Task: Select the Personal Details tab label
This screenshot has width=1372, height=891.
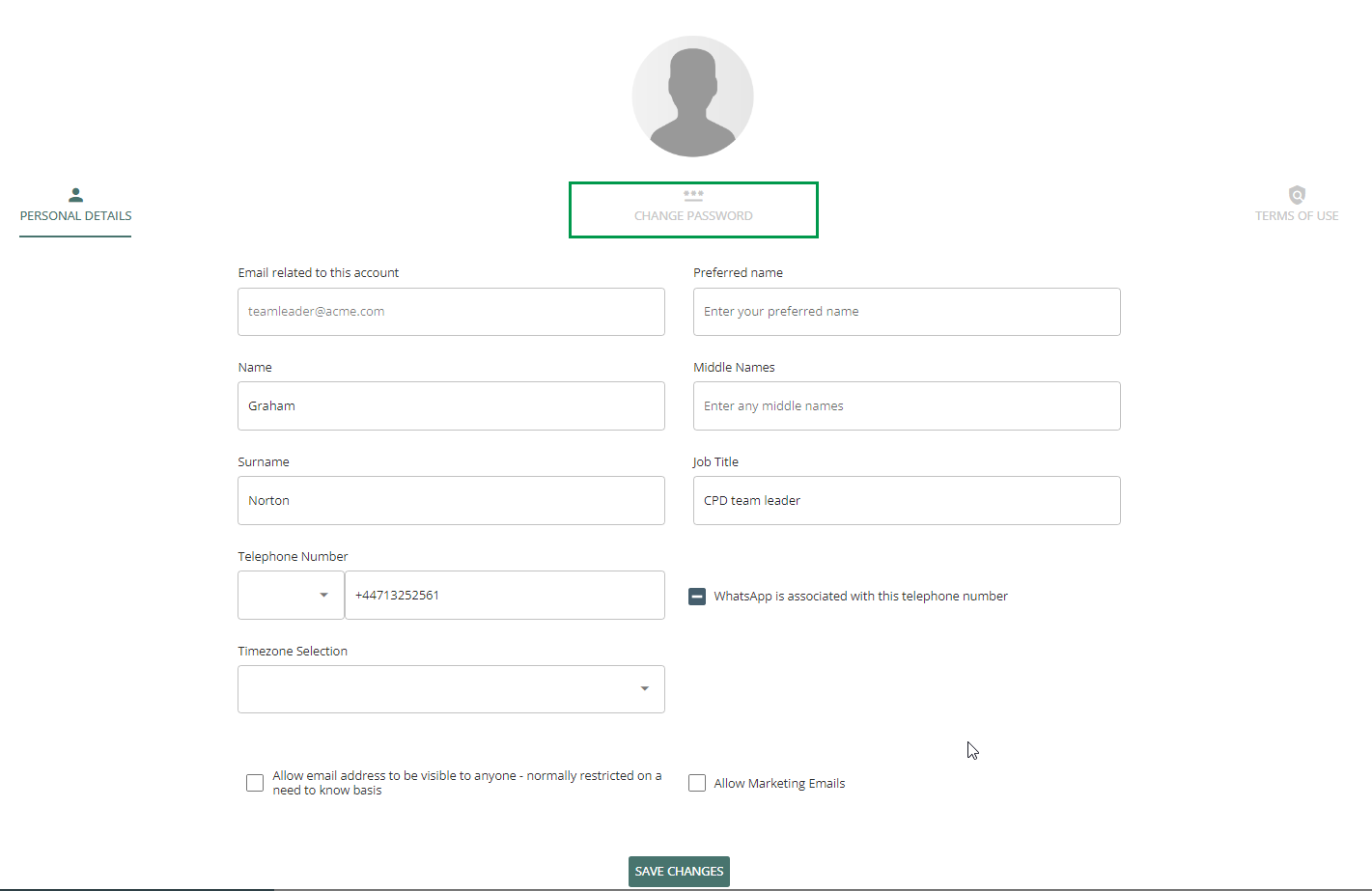Action: (75, 216)
